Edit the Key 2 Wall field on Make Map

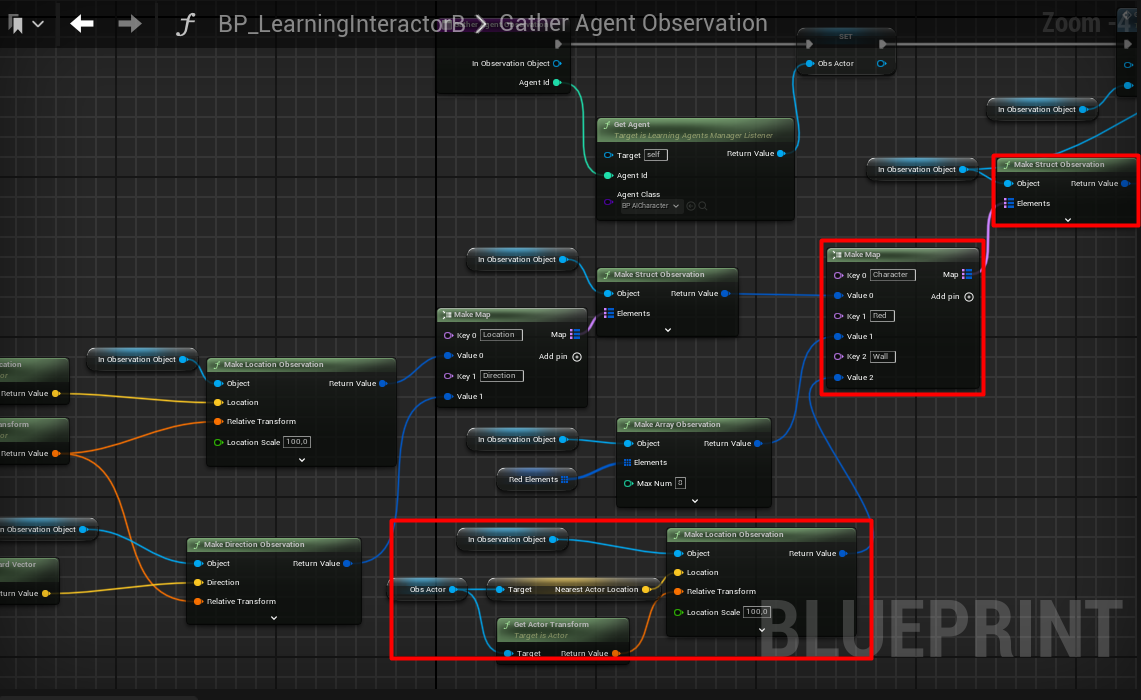[x=883, y=357]
